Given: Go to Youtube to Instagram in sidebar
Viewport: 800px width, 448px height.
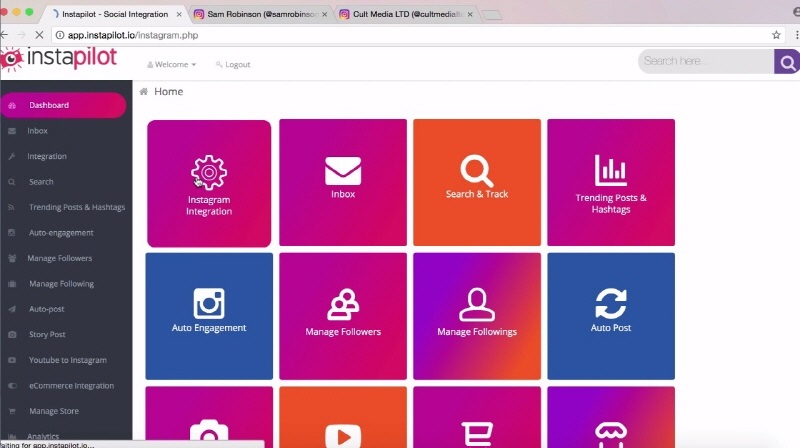Looking at the screenshot, I should coord(67,360).
